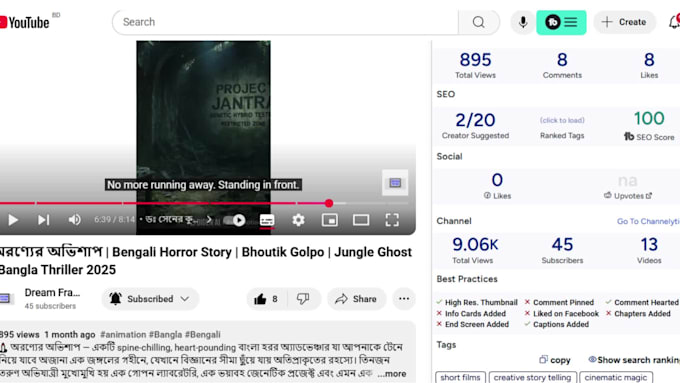Image resolution: width=680 pixels, height=383 pixels.
Task: Click the search magnifier button
Action: point(479,22)
